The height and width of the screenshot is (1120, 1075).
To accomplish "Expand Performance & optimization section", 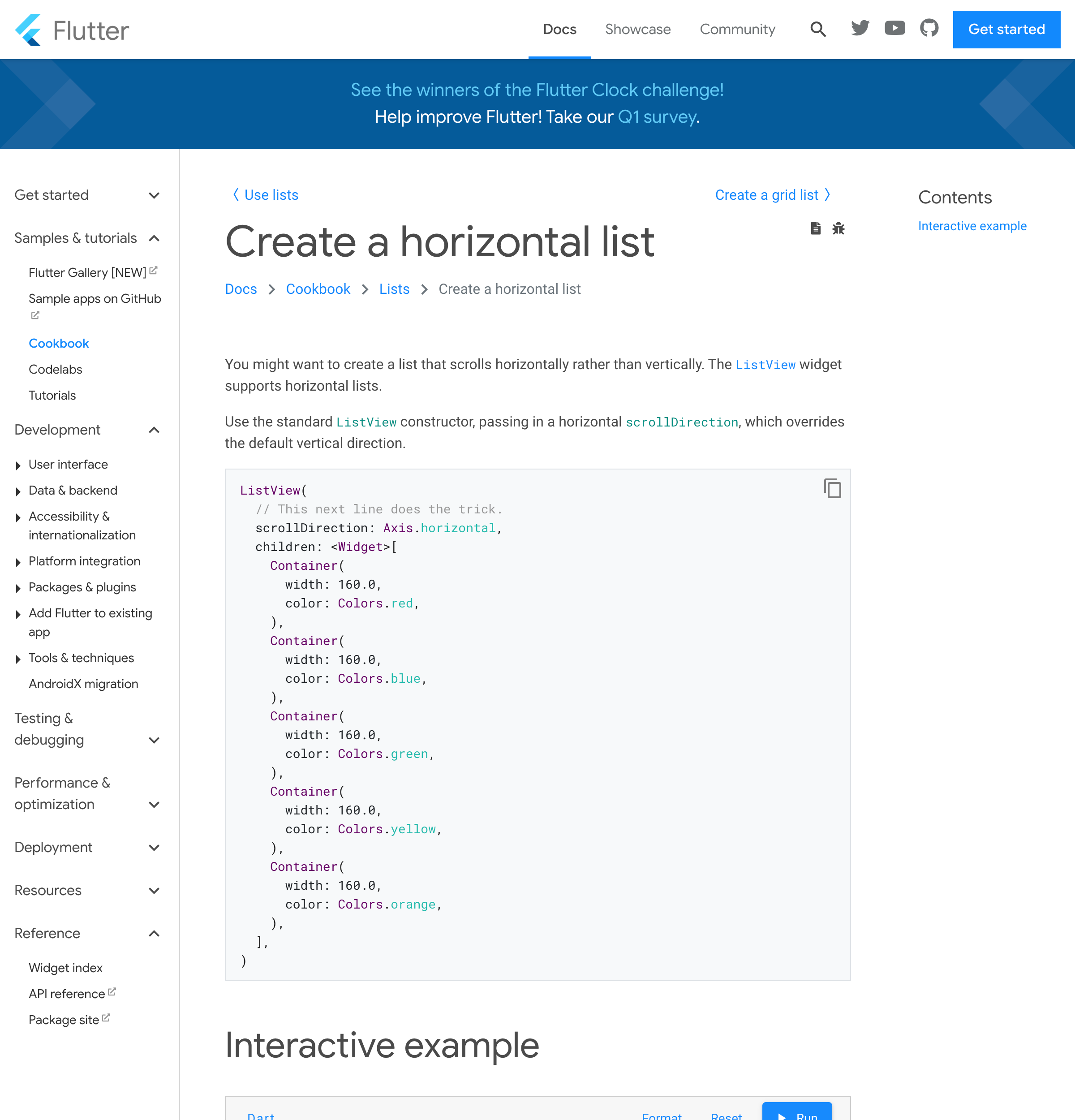I will pos(87,794).
